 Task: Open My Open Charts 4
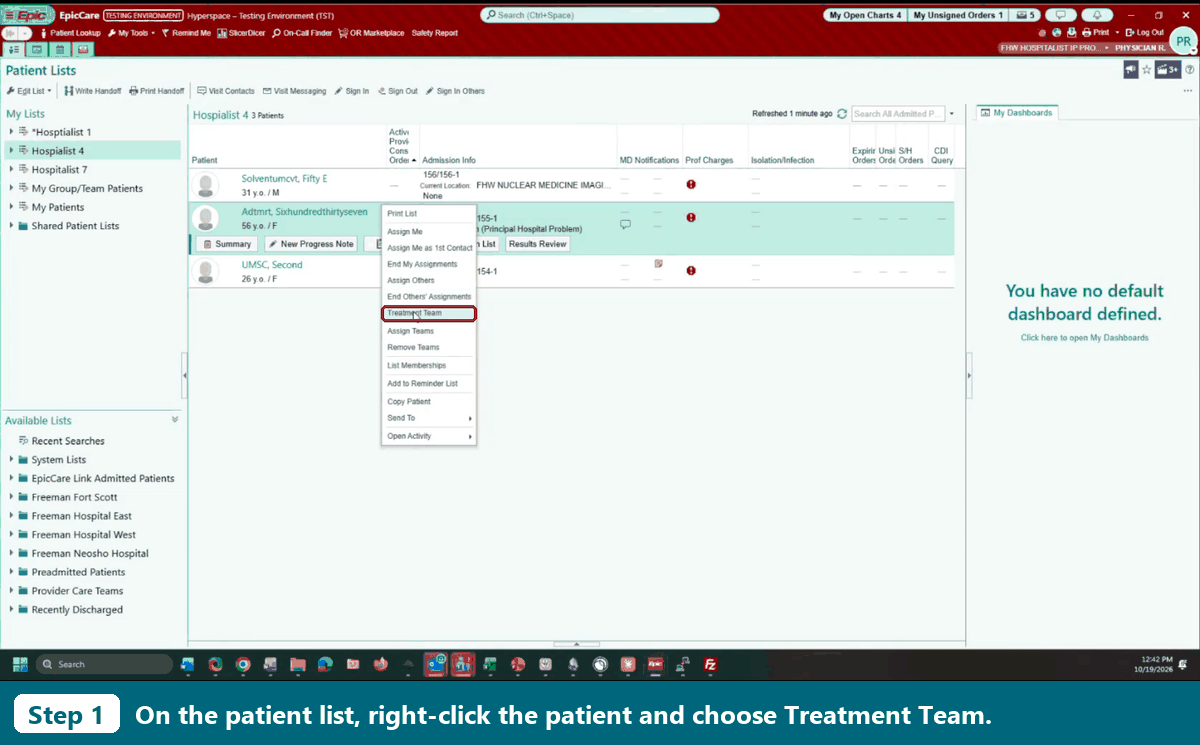[x=865, y=15]
